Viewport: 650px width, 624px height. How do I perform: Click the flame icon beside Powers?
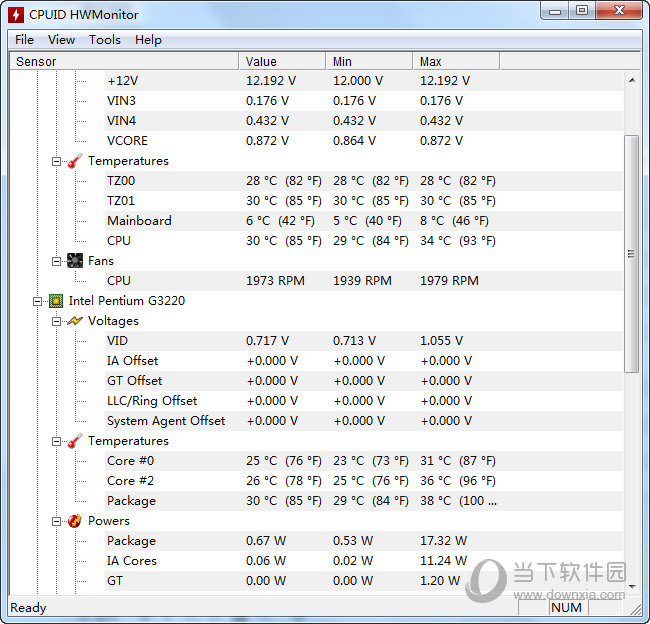(x=75, y=521)
